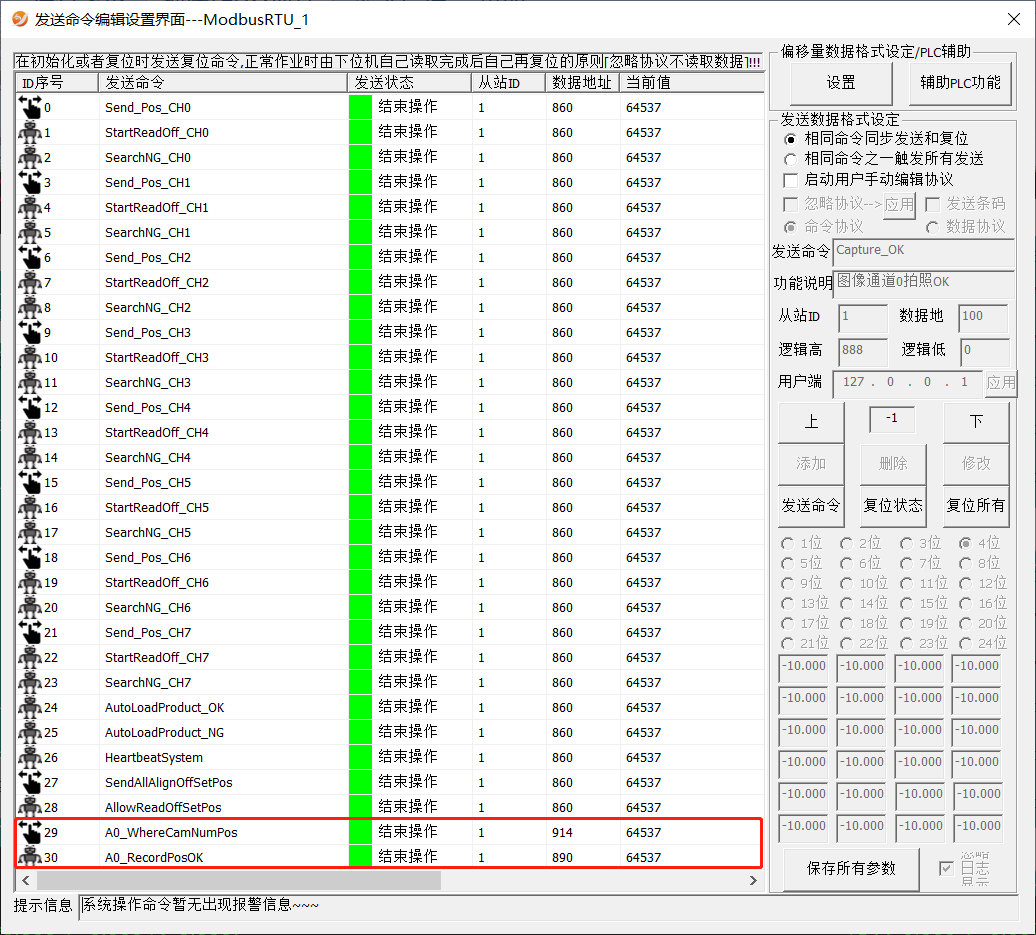Click the green status cell for SearchNG_CH0
Screen dimensions: 1036x935
coord(359,157)
